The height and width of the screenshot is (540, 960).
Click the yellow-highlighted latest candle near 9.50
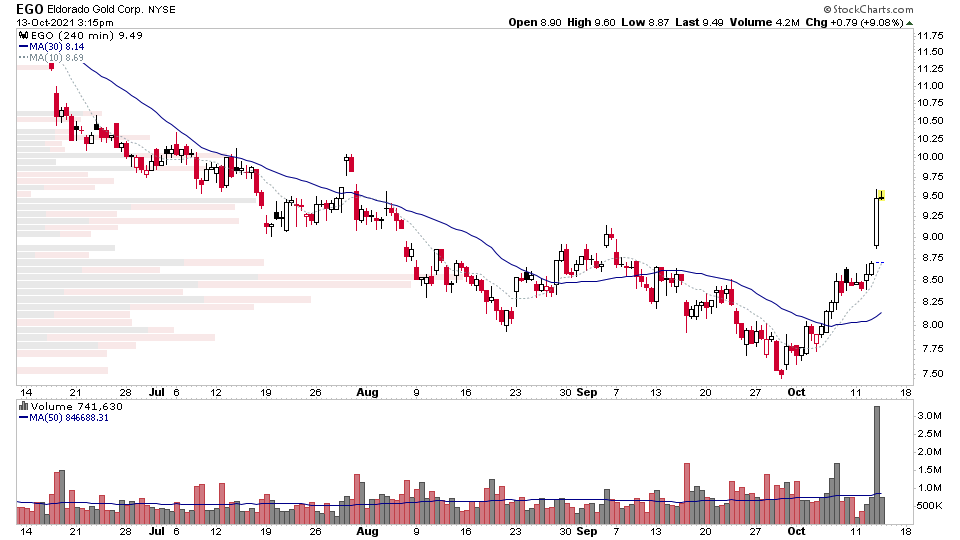coord(882,196)
